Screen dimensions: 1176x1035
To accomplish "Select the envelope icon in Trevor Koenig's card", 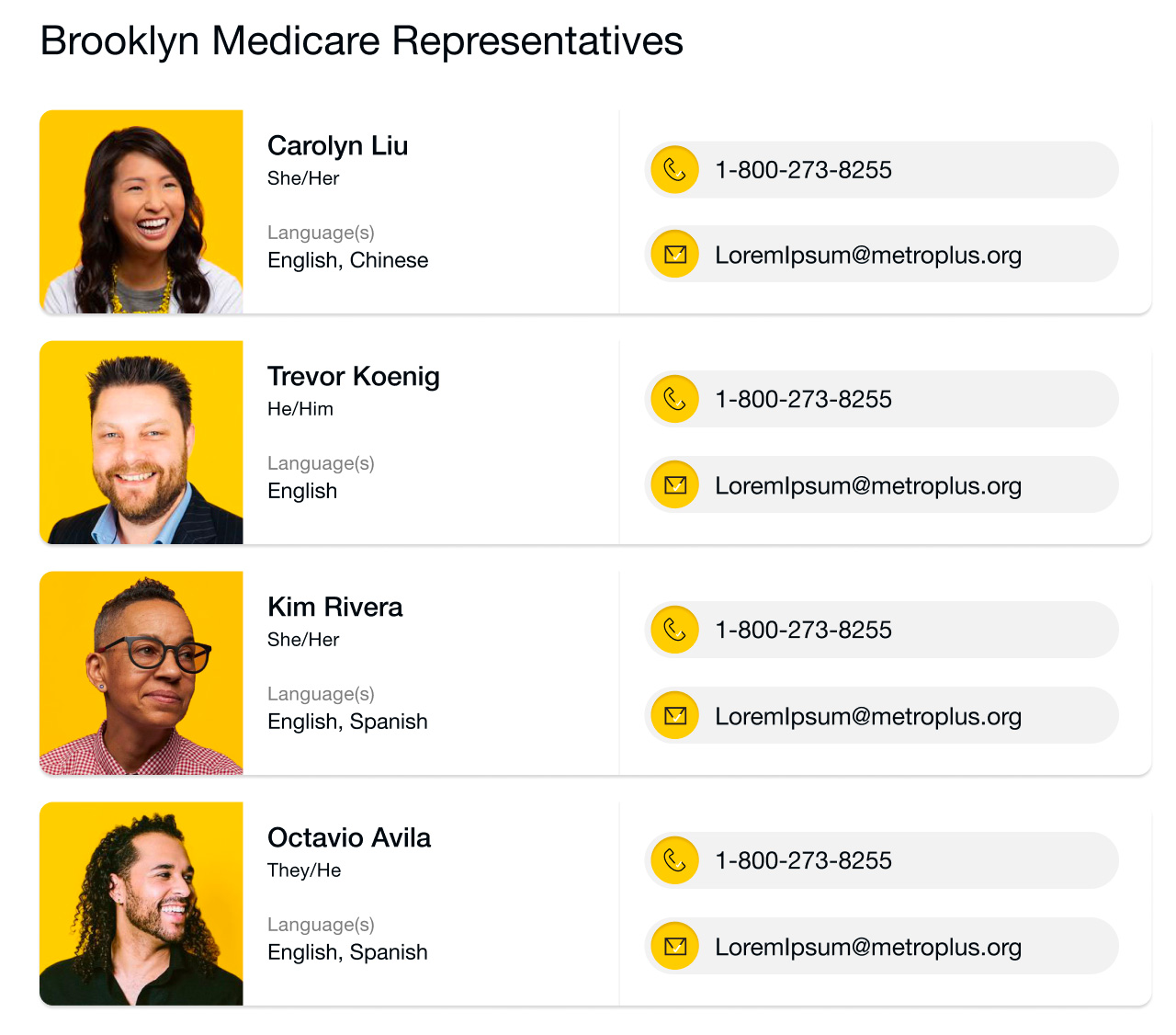I will click(675, 484).
